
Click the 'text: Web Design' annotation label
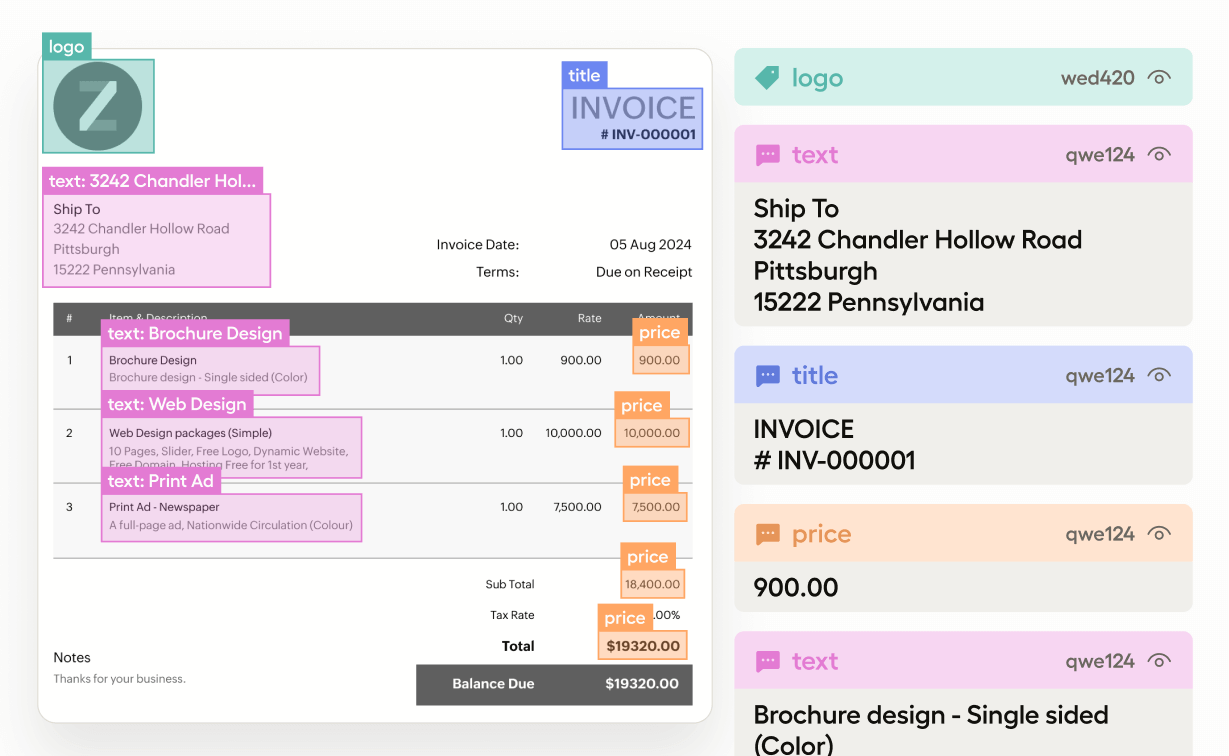pos(177,404)
